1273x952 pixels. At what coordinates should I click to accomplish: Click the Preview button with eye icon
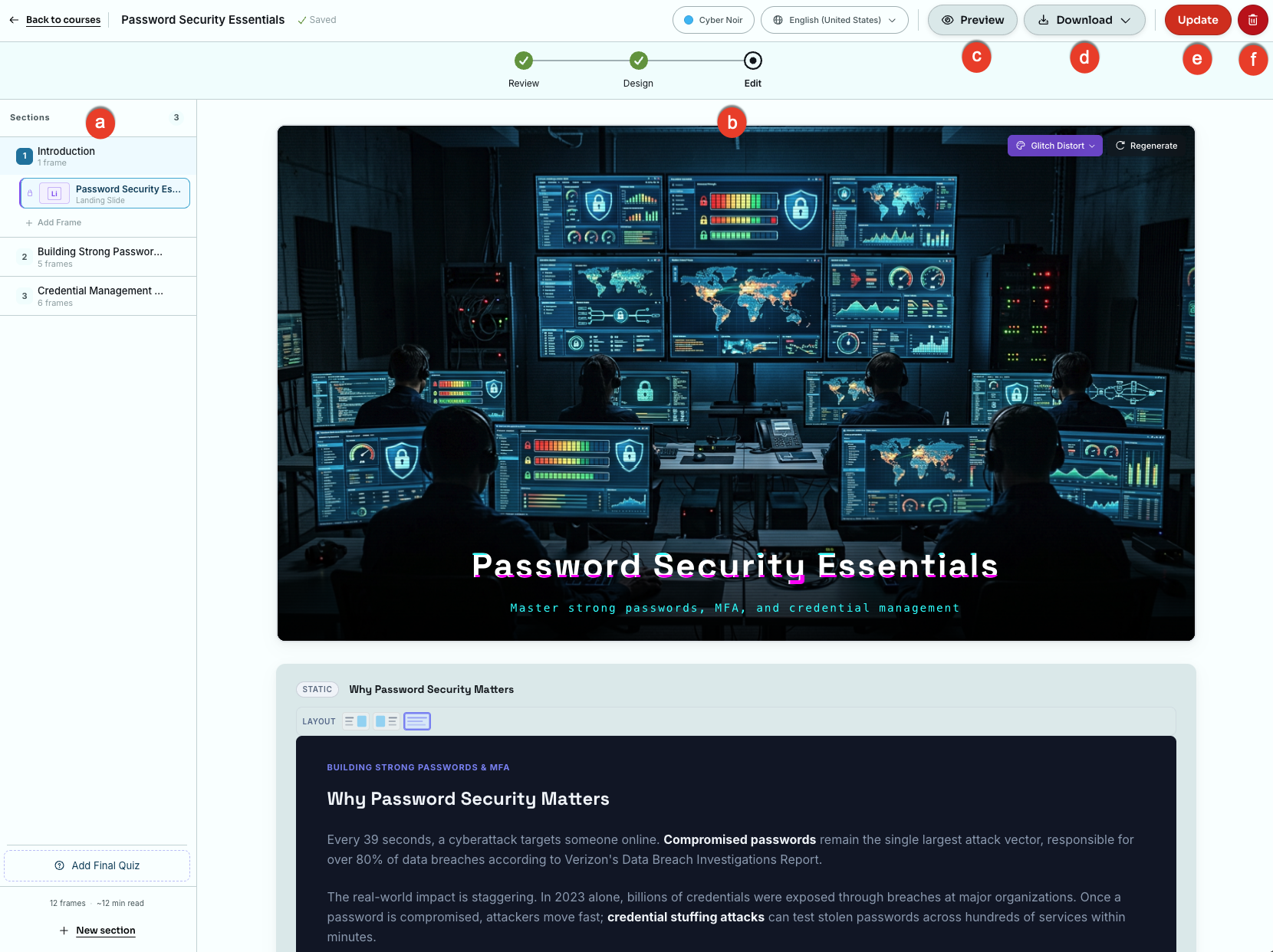[972, 20]
